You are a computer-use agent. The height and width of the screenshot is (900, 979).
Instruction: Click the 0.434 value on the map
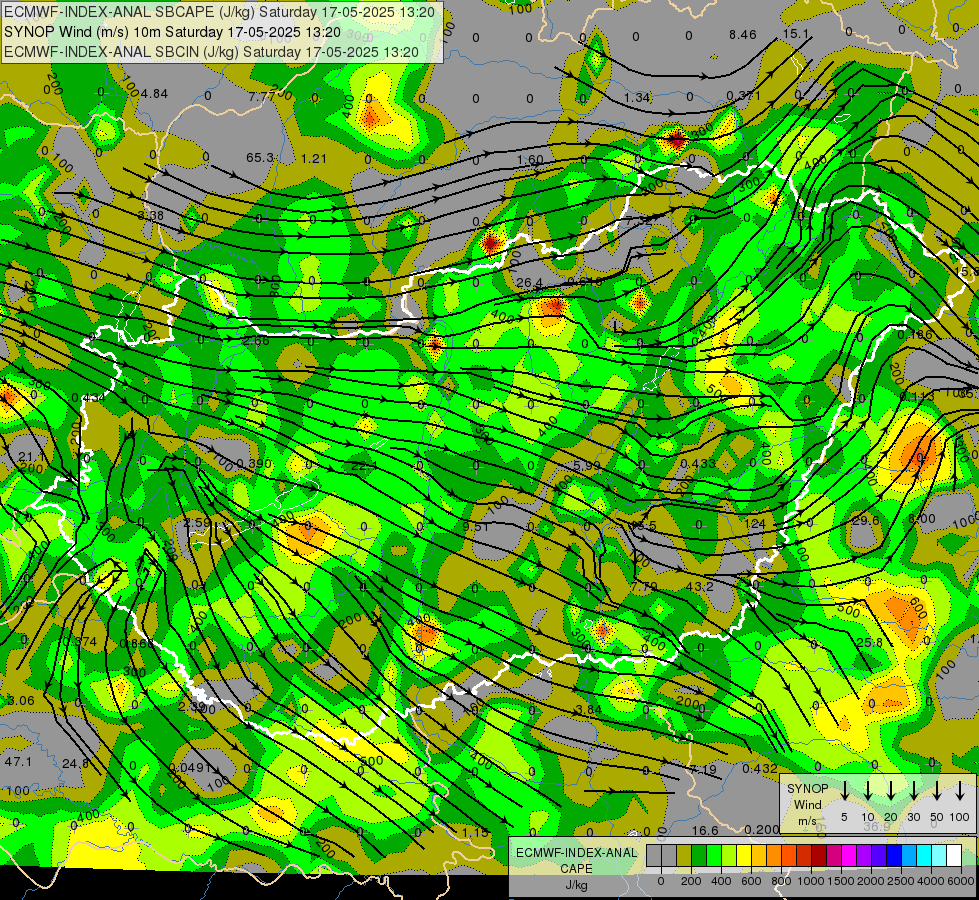[89, 397]
